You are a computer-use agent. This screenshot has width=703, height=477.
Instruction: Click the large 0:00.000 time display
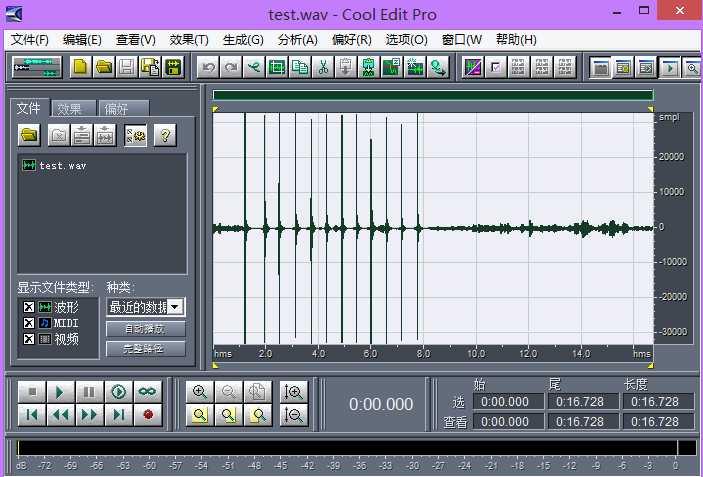click(381, 404)
